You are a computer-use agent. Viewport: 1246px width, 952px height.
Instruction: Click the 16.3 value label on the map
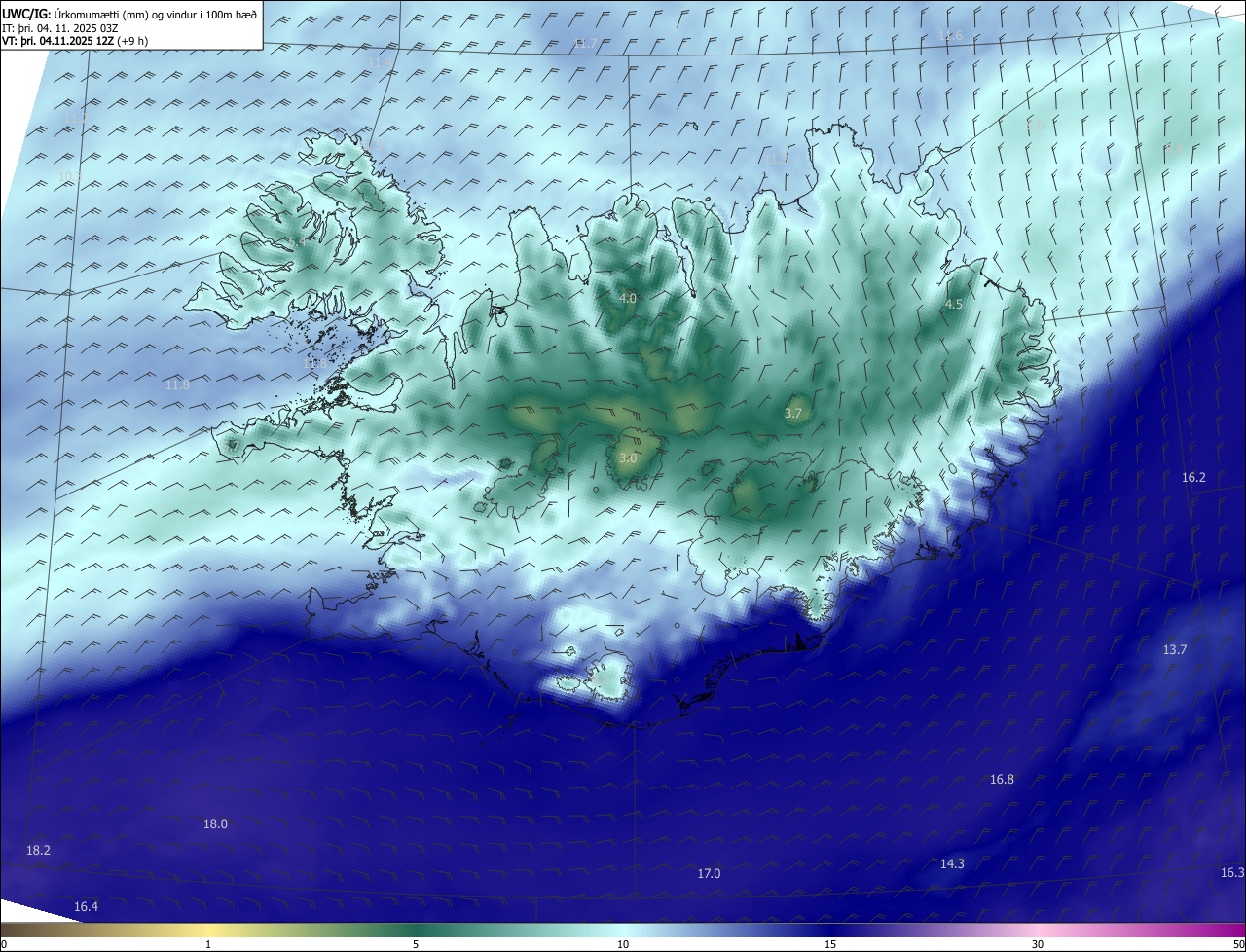(x=1231, y=873)
